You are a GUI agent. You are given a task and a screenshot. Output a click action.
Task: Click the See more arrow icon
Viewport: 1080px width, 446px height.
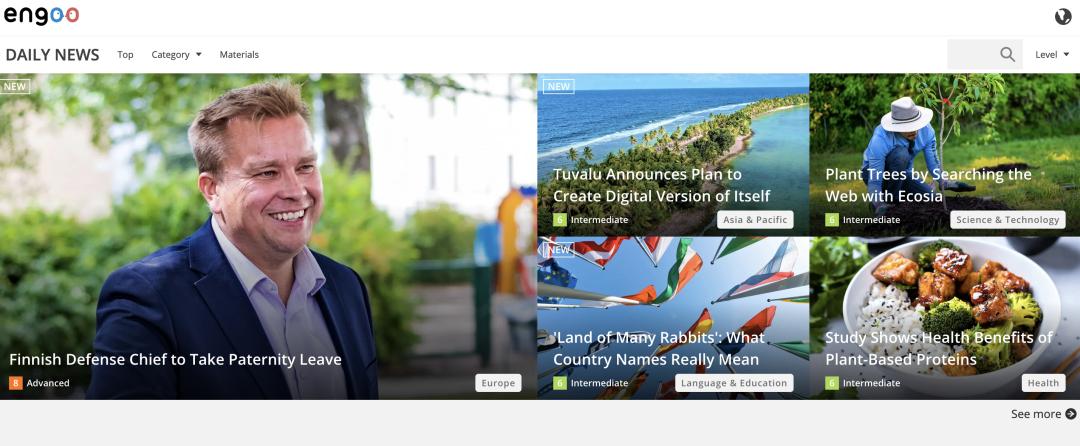1070,414
